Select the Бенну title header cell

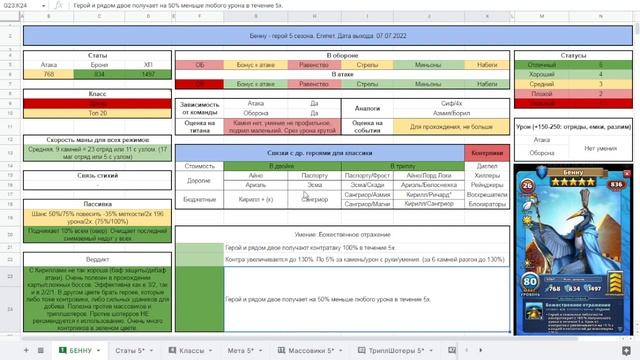328,36
